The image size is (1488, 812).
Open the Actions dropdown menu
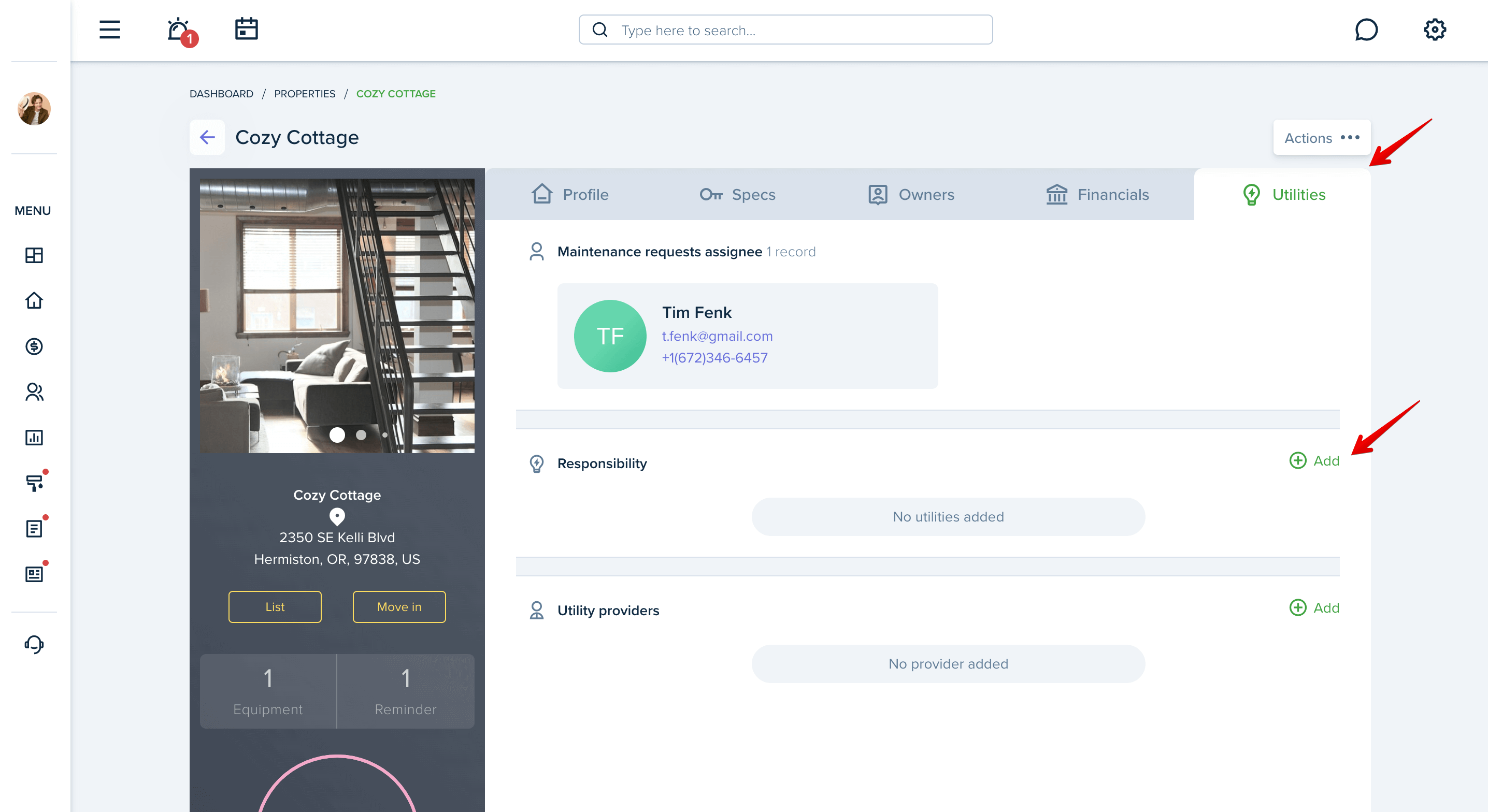coord(1322,137)
